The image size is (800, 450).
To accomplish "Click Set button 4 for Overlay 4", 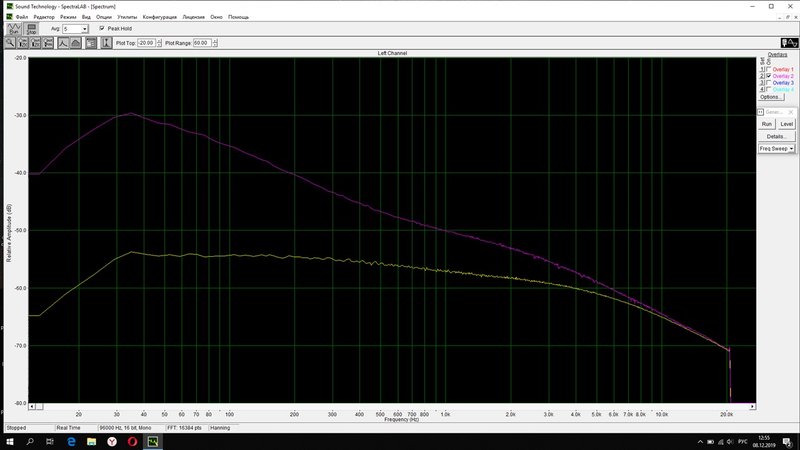I will click(x=762, y=89).
